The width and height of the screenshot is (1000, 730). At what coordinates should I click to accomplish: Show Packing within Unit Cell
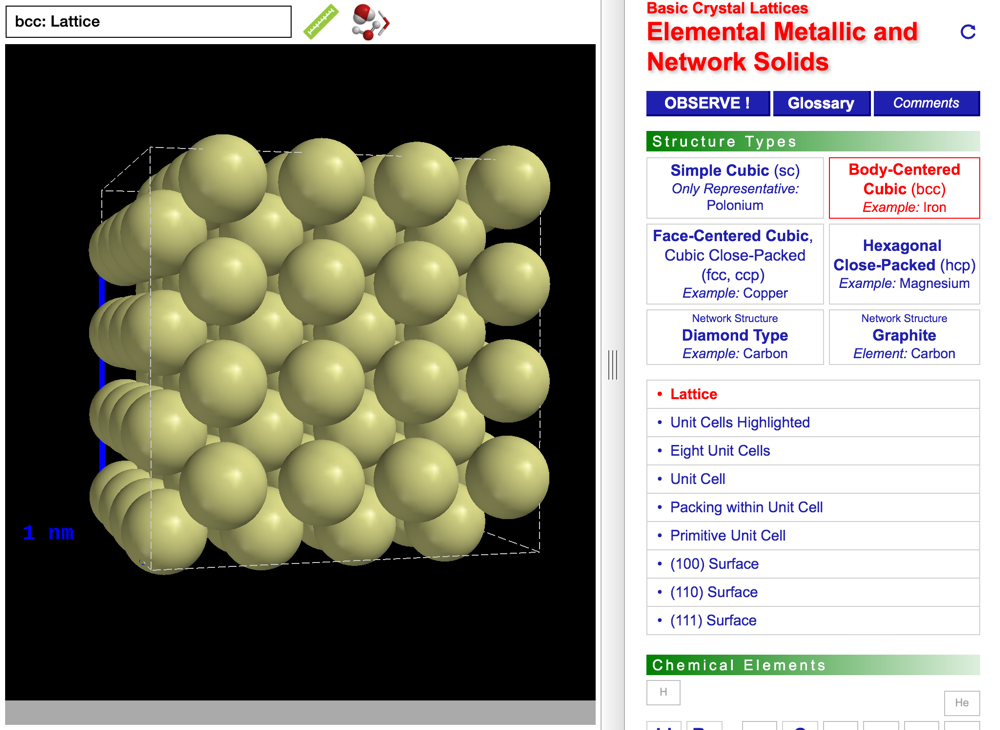746,507
